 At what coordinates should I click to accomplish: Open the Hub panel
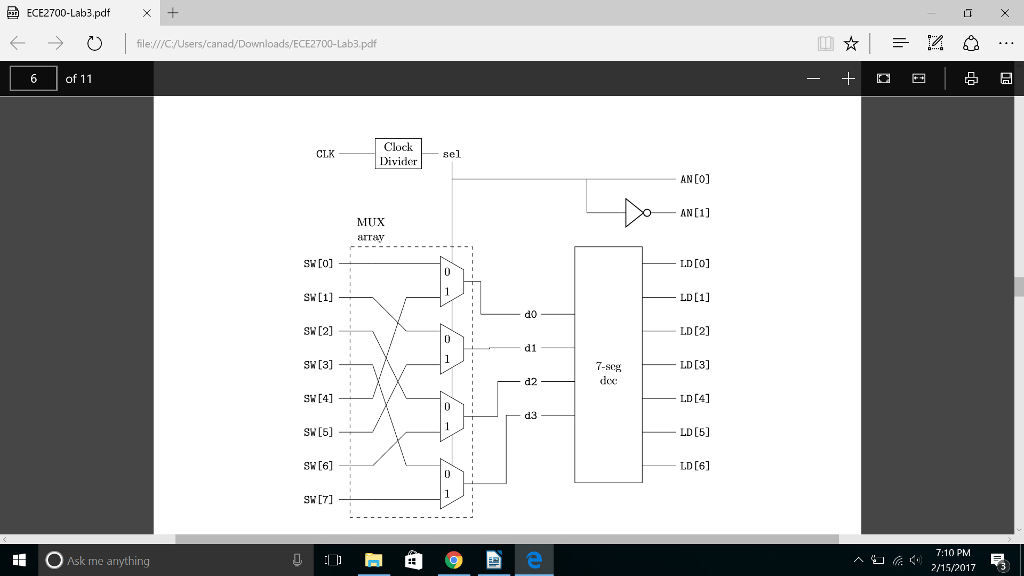click(898, 43)
